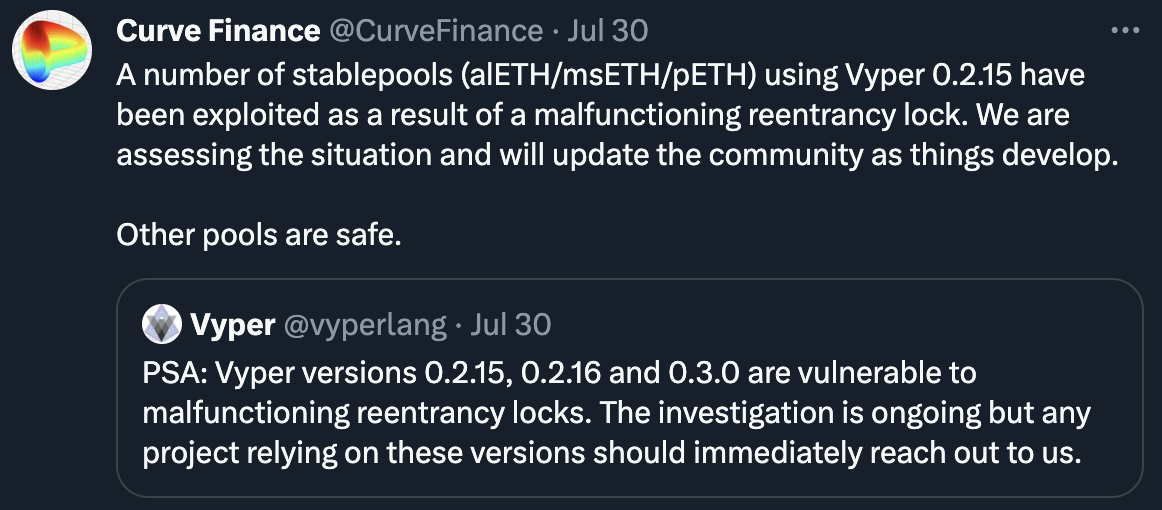This screenshot has height=510, width=1162.
Task: Click the @CurveFinance handle
Action: (x=435, y=31)
